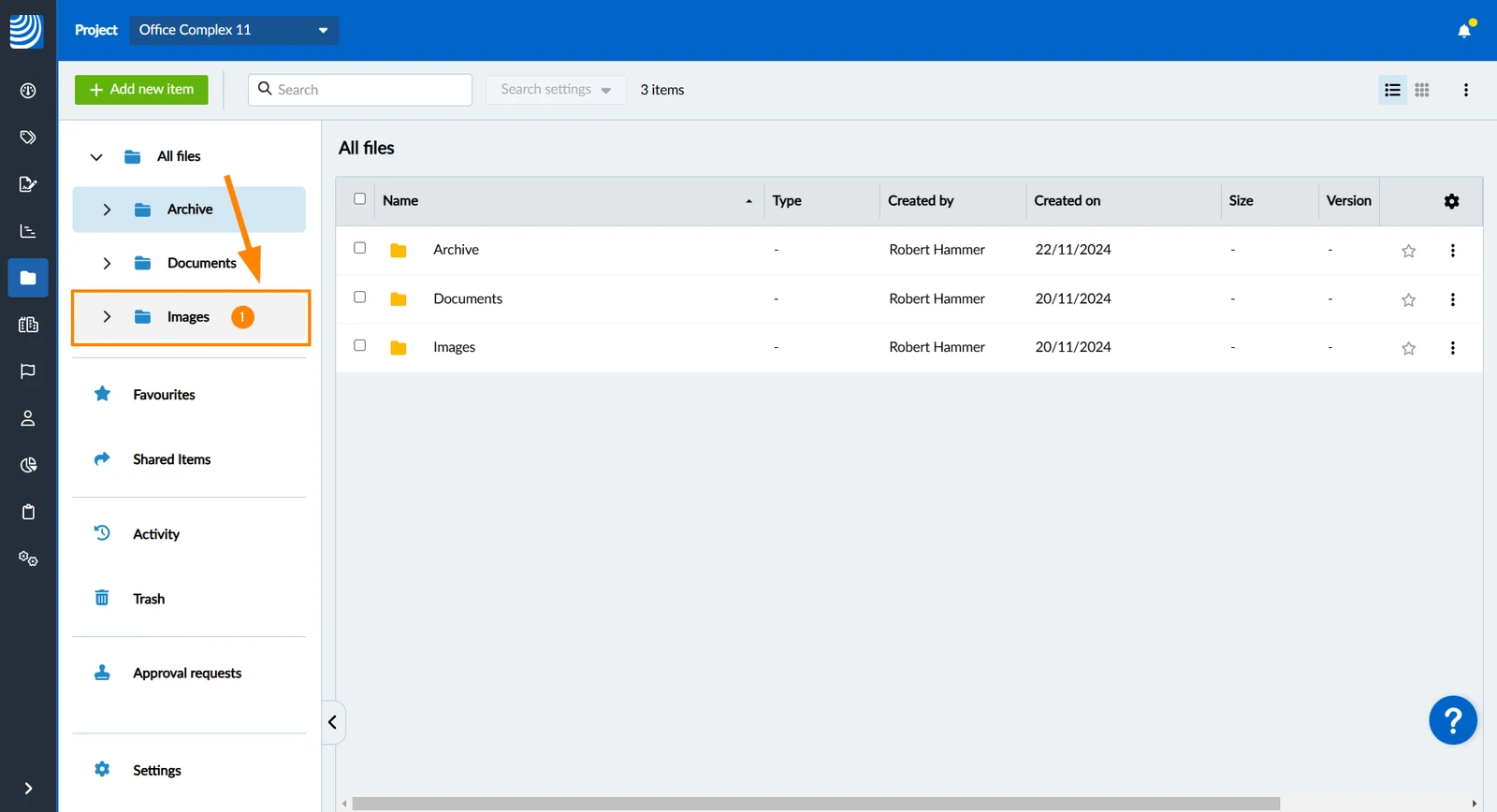Expand the Images folder in tree

click(107, 317)
